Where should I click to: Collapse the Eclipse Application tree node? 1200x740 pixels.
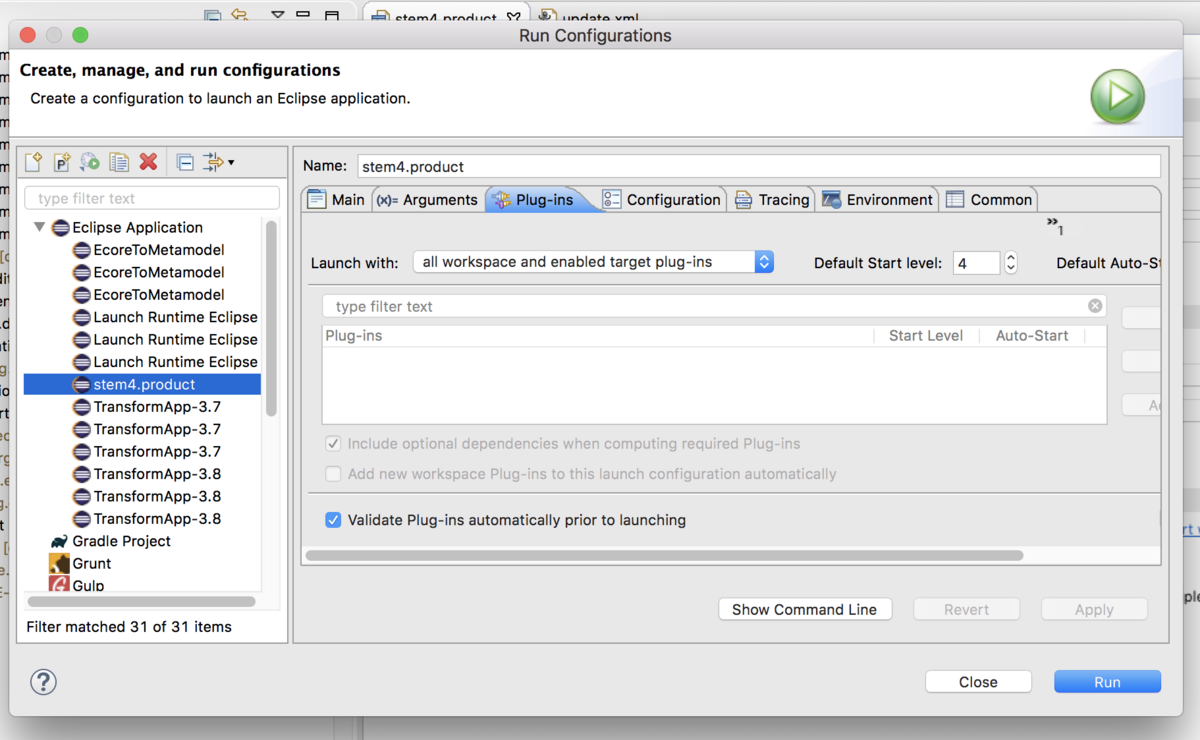point(40,227)
